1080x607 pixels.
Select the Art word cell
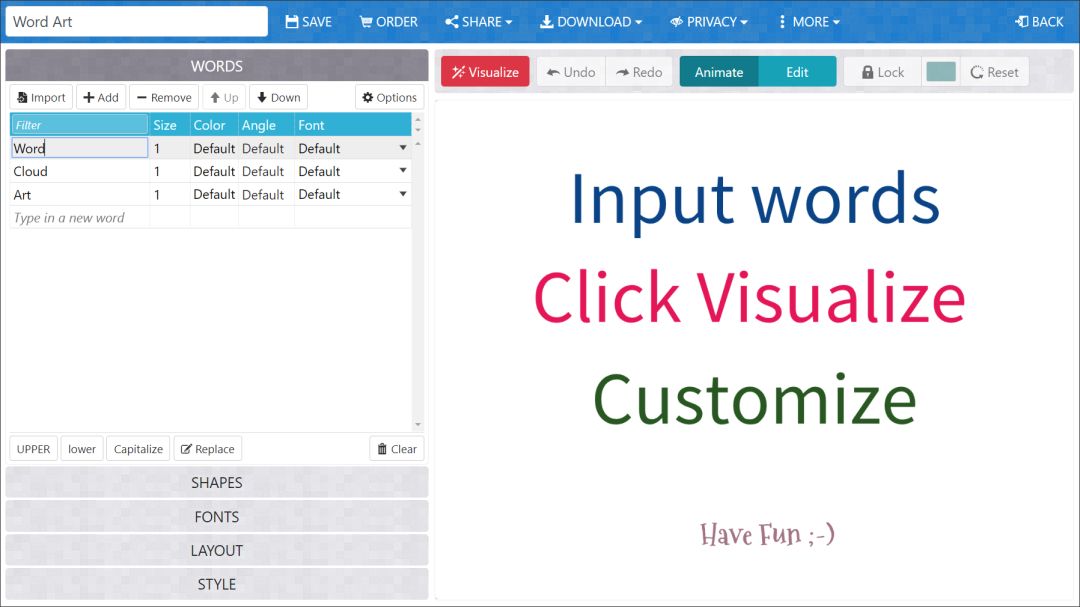point(79,194)
